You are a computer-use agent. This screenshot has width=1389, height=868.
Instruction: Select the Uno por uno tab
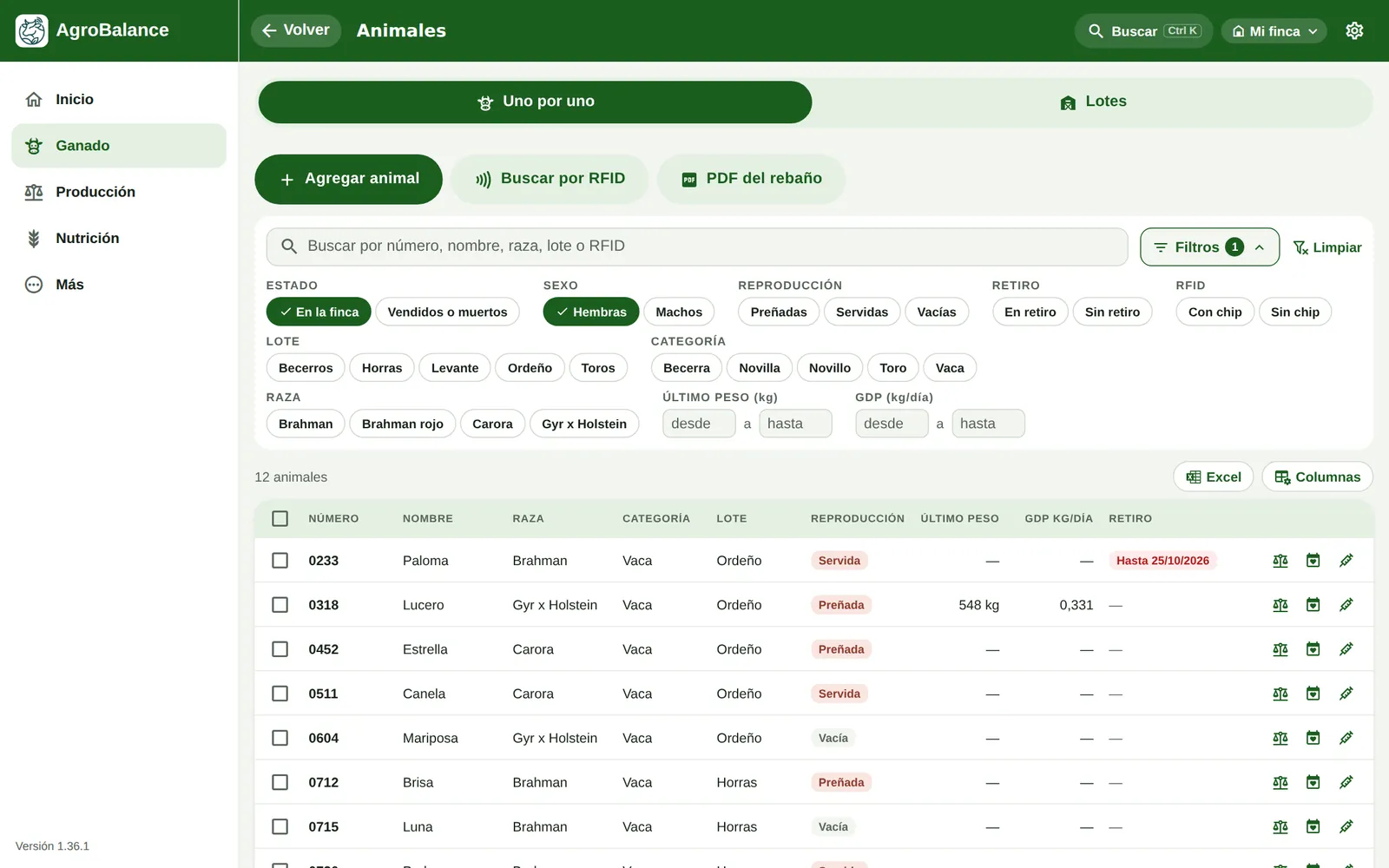click(535, 102)
